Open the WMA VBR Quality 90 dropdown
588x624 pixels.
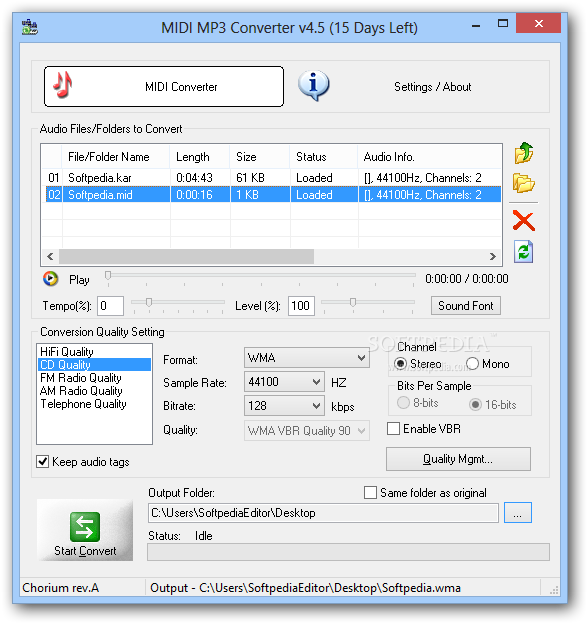coord(307,431)
